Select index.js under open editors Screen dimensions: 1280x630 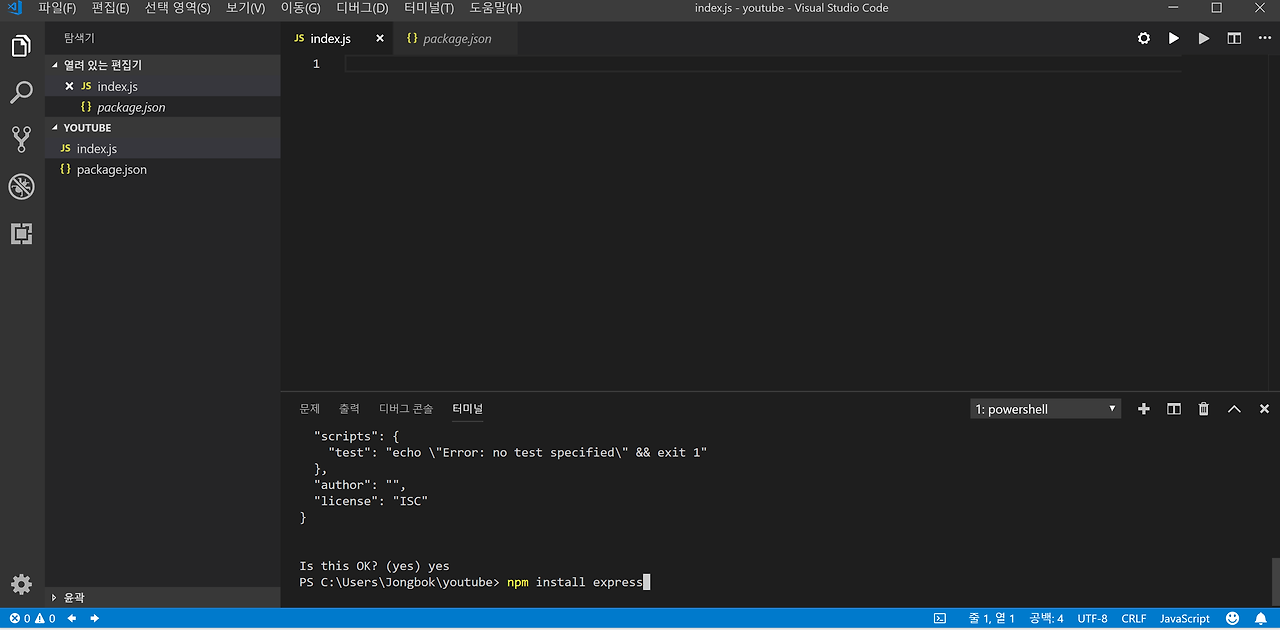click(163, 86)
